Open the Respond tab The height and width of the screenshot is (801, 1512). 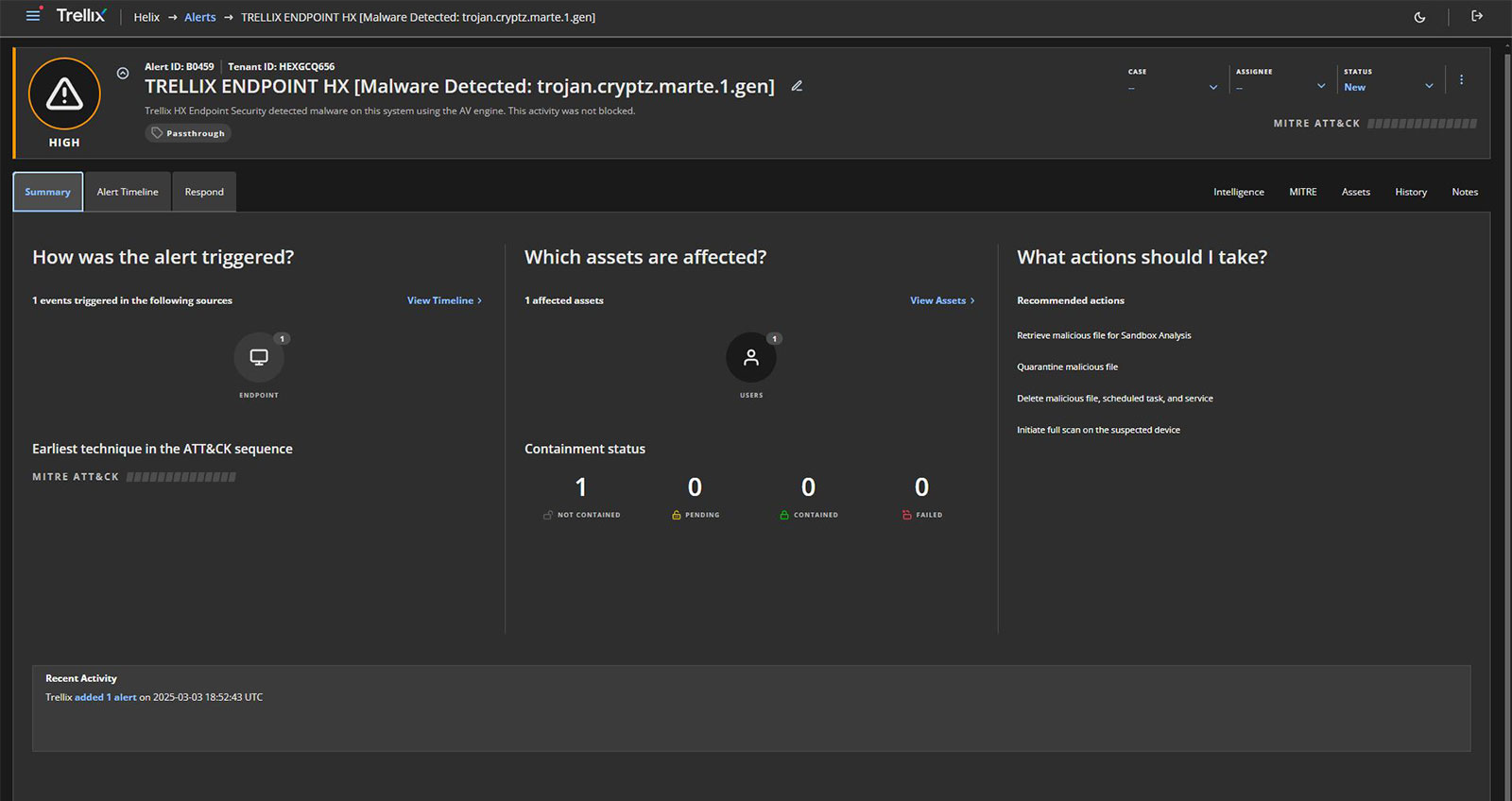point(204,192)
